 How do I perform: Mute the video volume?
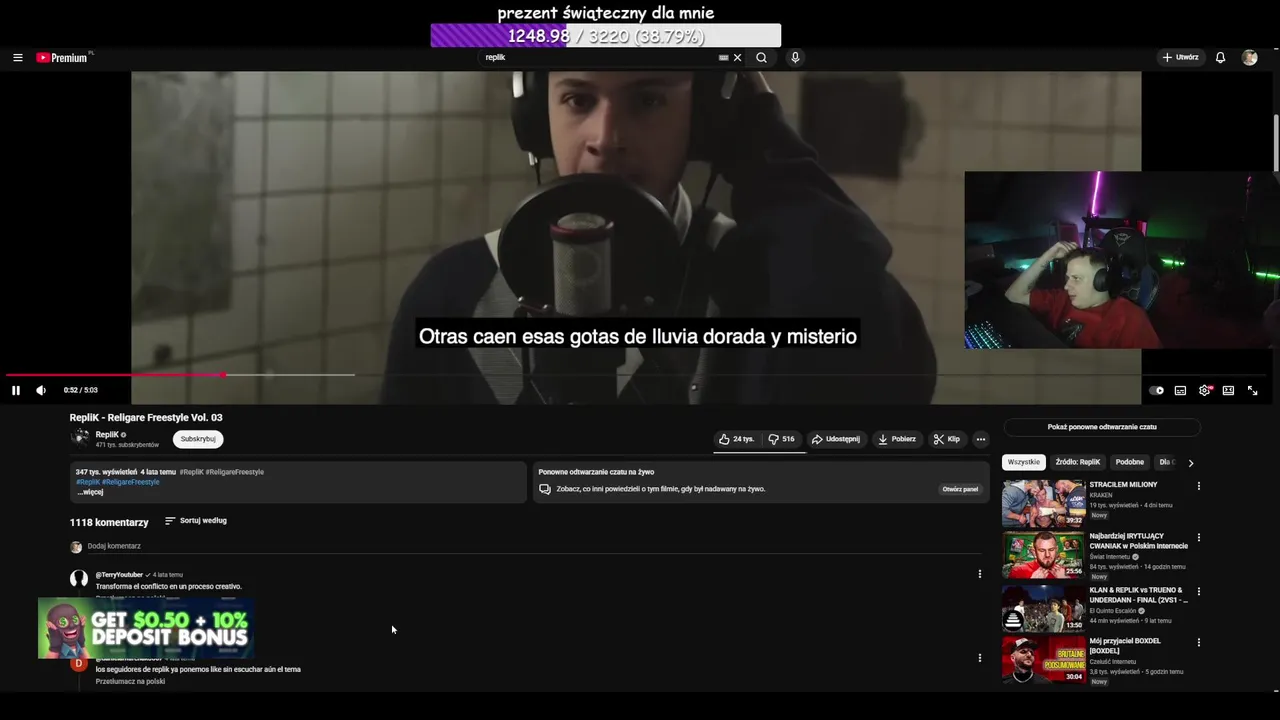pos(41,390)
